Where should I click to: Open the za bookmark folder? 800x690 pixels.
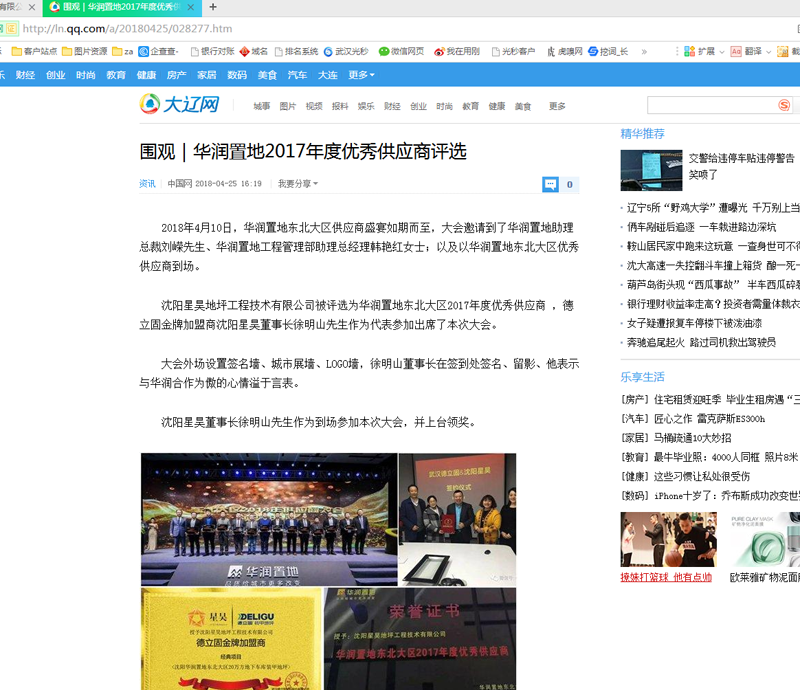[123, 51]
